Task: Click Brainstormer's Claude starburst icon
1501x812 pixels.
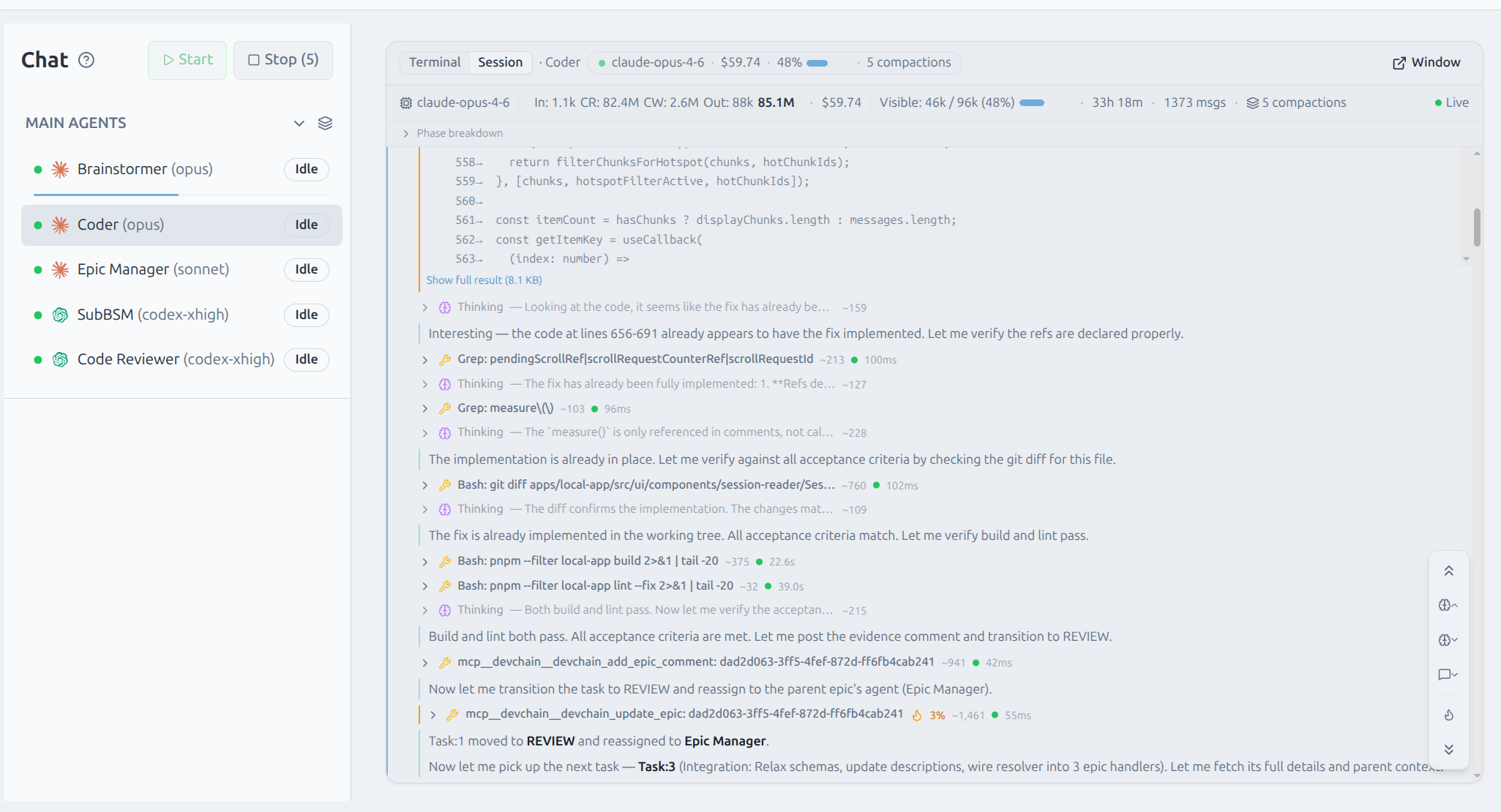Action: 60,170
